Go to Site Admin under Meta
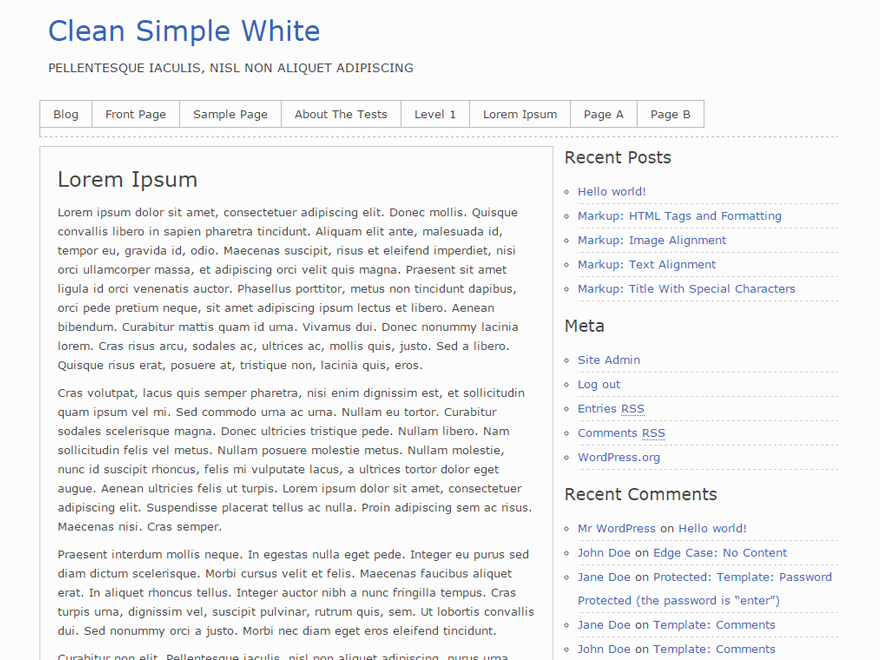 609,359
